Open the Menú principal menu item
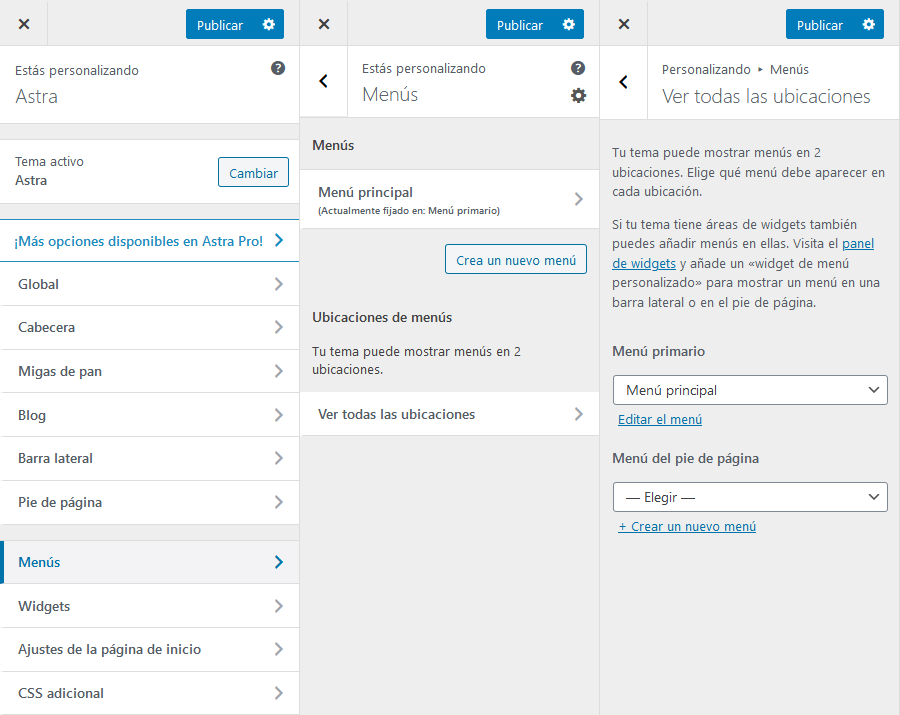 [450, 199]
